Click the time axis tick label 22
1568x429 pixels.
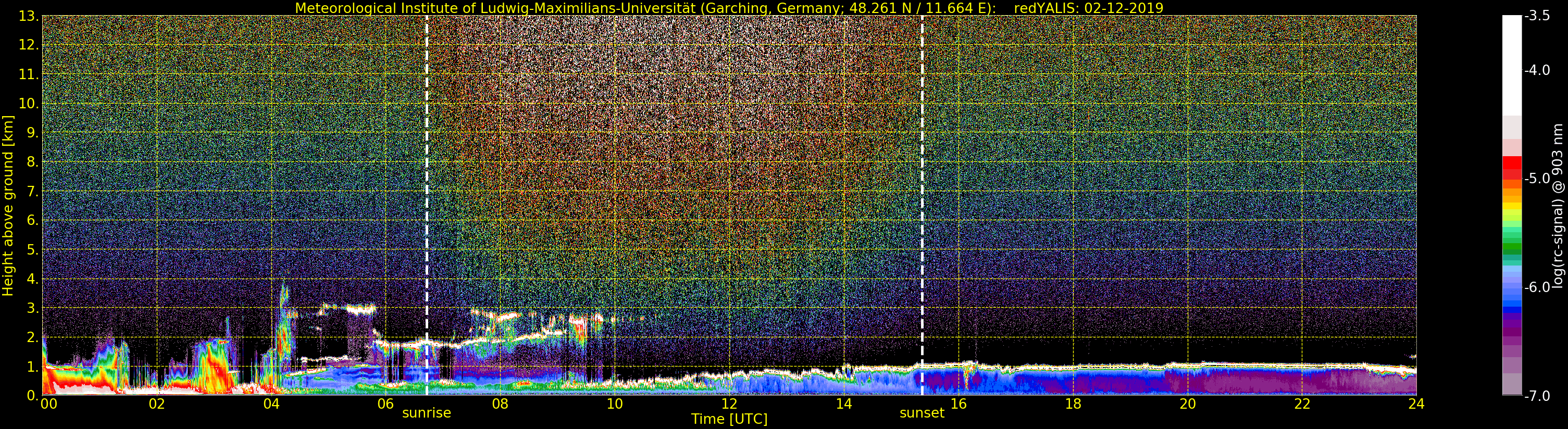1302,404
